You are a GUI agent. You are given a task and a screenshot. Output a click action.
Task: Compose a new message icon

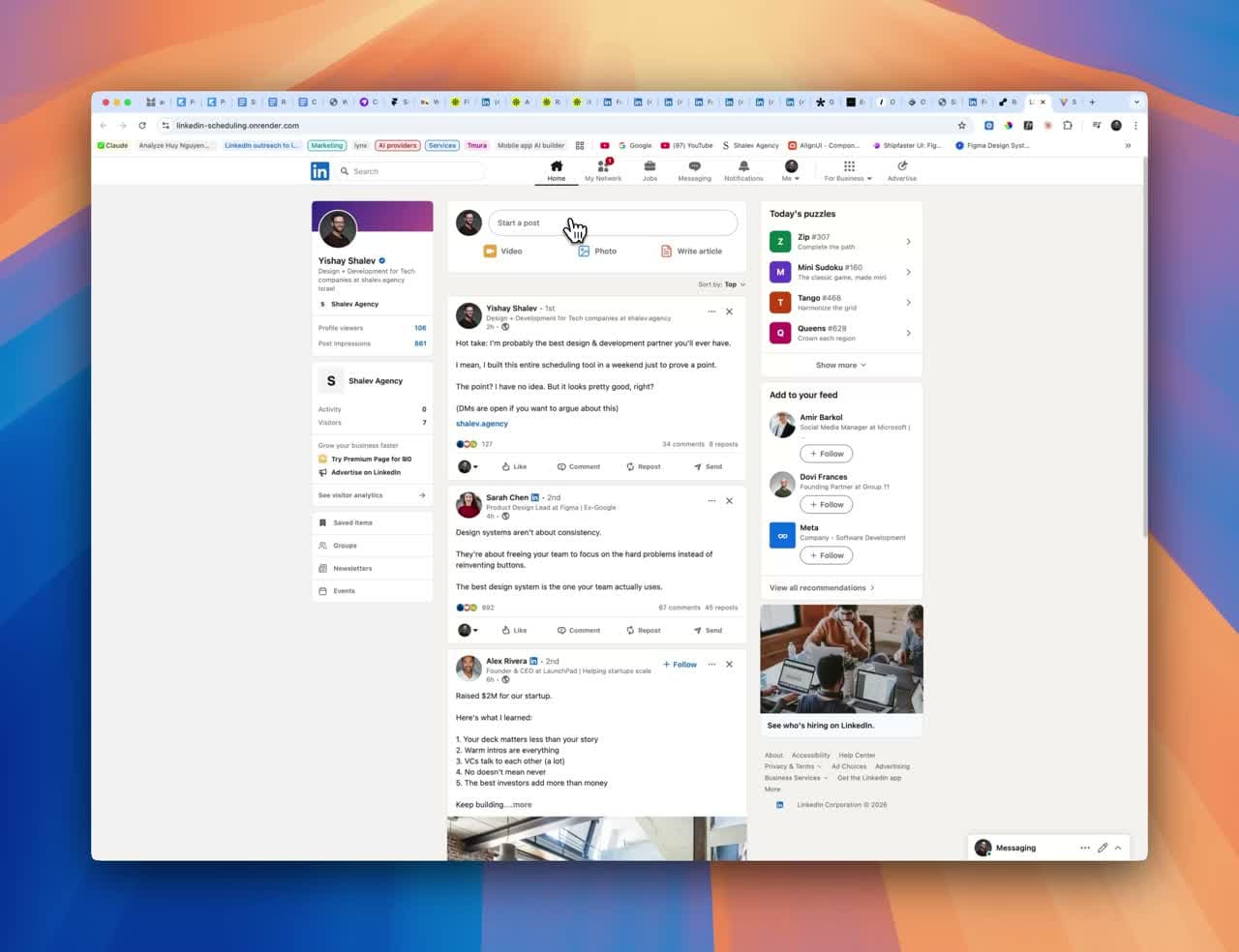tap(1102, 848)
